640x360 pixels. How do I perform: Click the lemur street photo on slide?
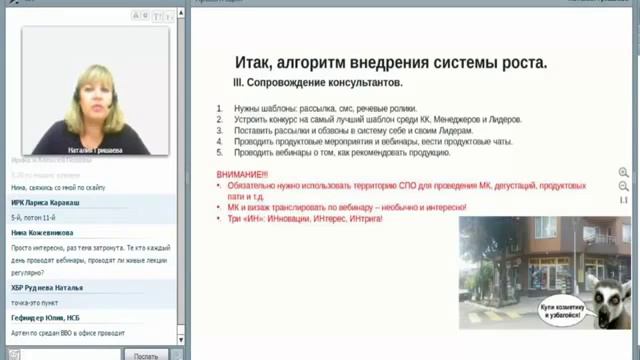545,272
